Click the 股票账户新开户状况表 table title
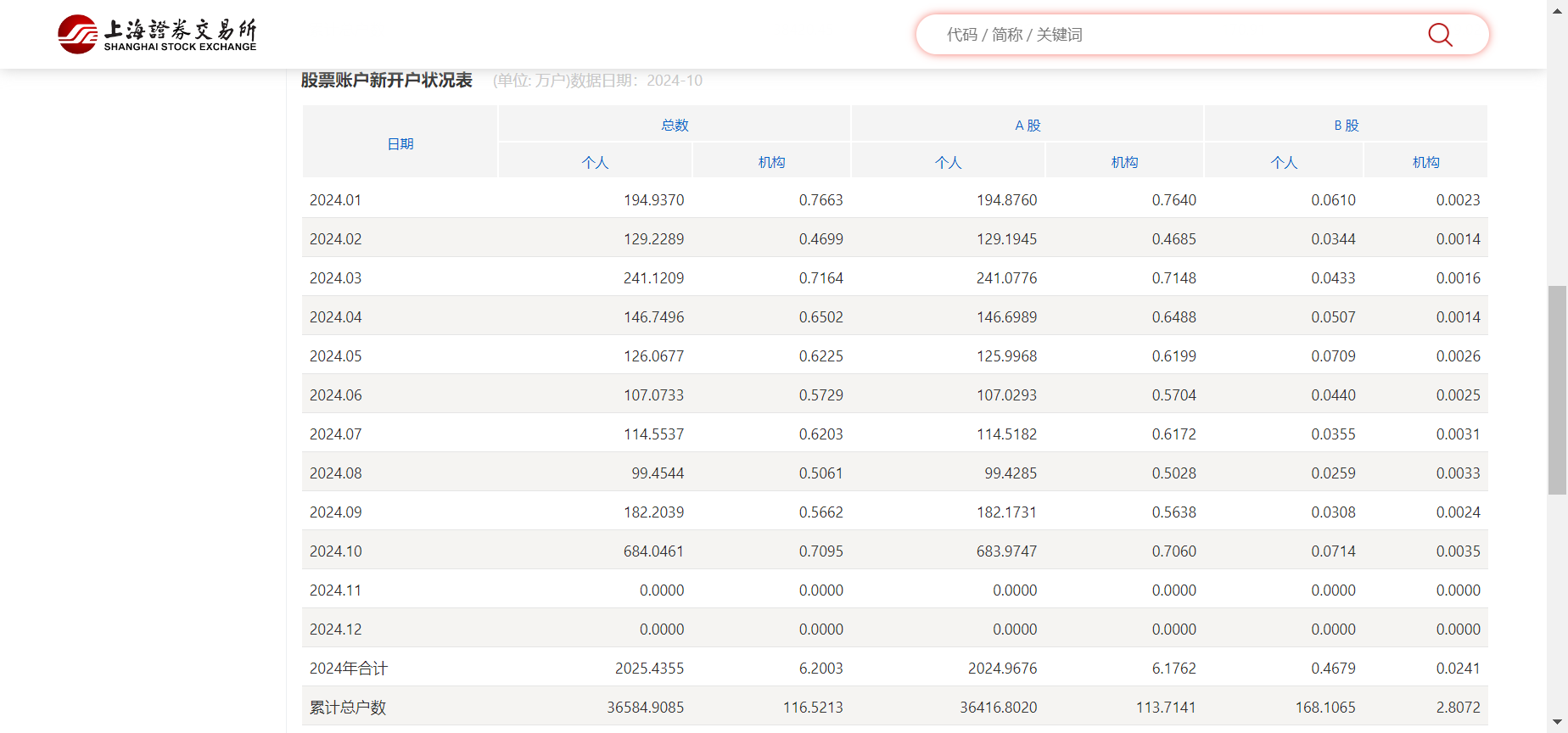This screenshot has height=733, width=1568. click(387, 81)
